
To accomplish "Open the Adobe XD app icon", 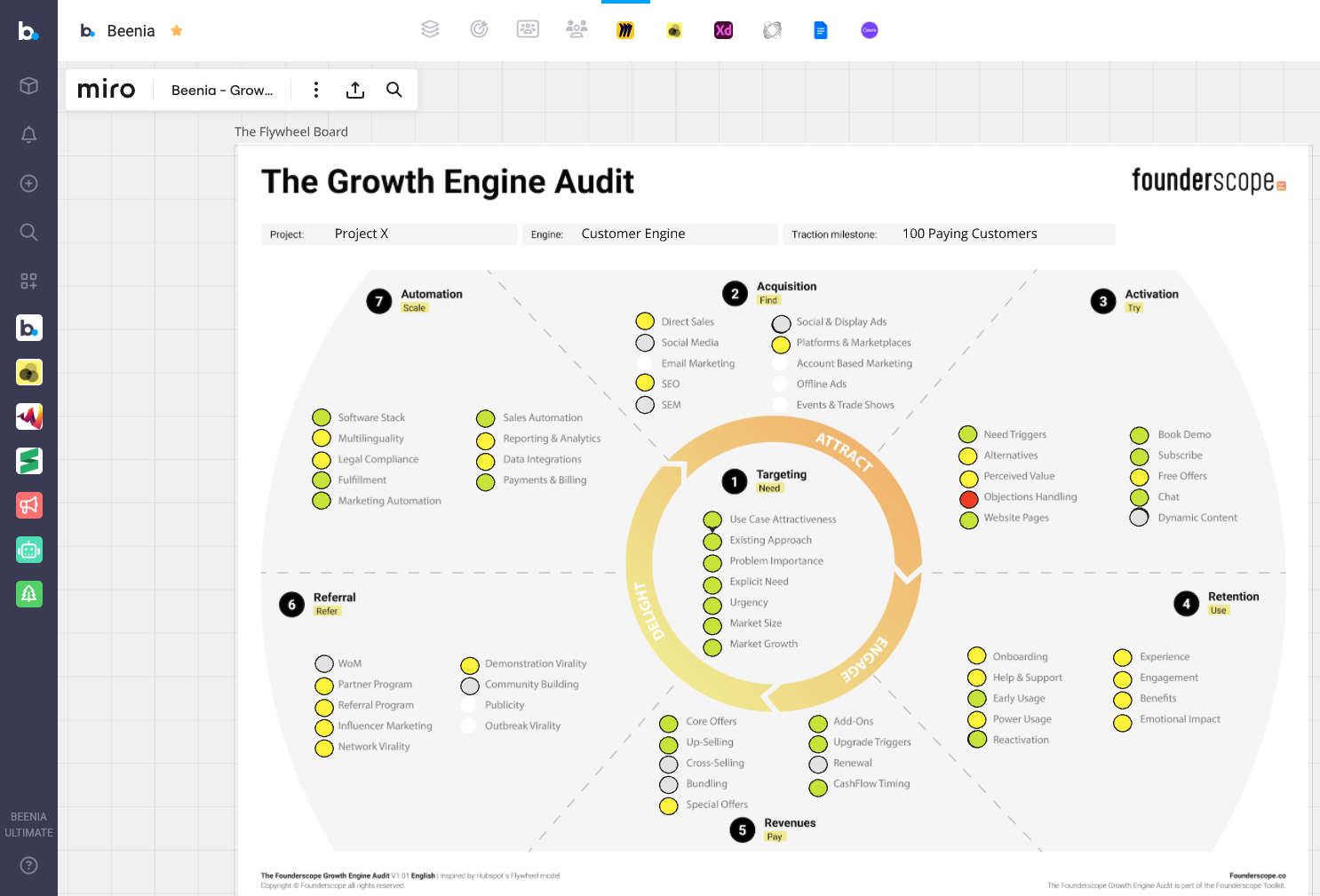I will click(723, 30).
